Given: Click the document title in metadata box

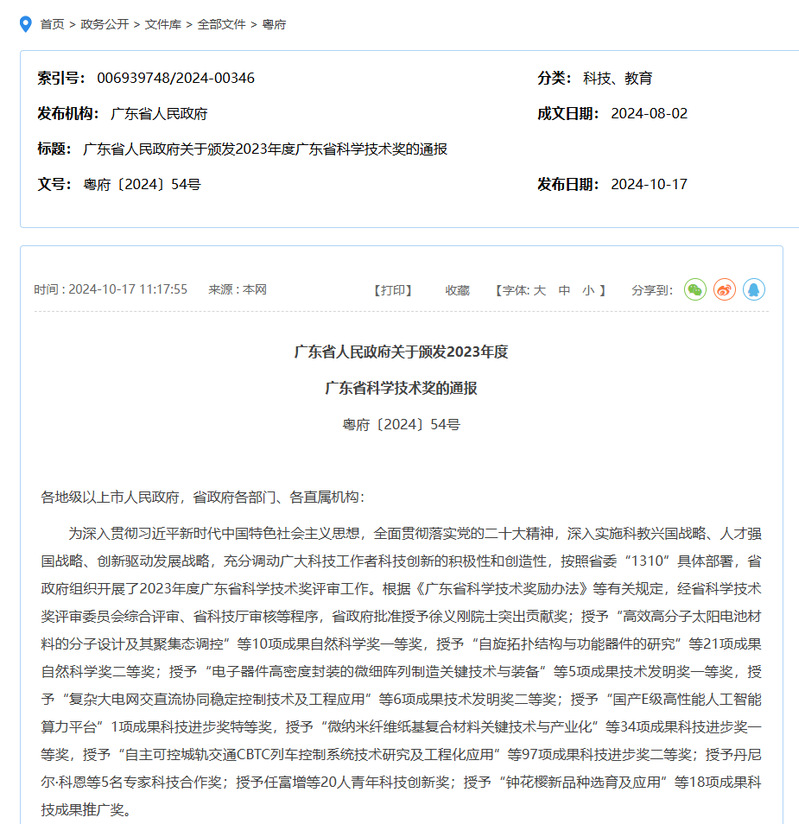Looking at the screenshot, I should pos(265,149).
